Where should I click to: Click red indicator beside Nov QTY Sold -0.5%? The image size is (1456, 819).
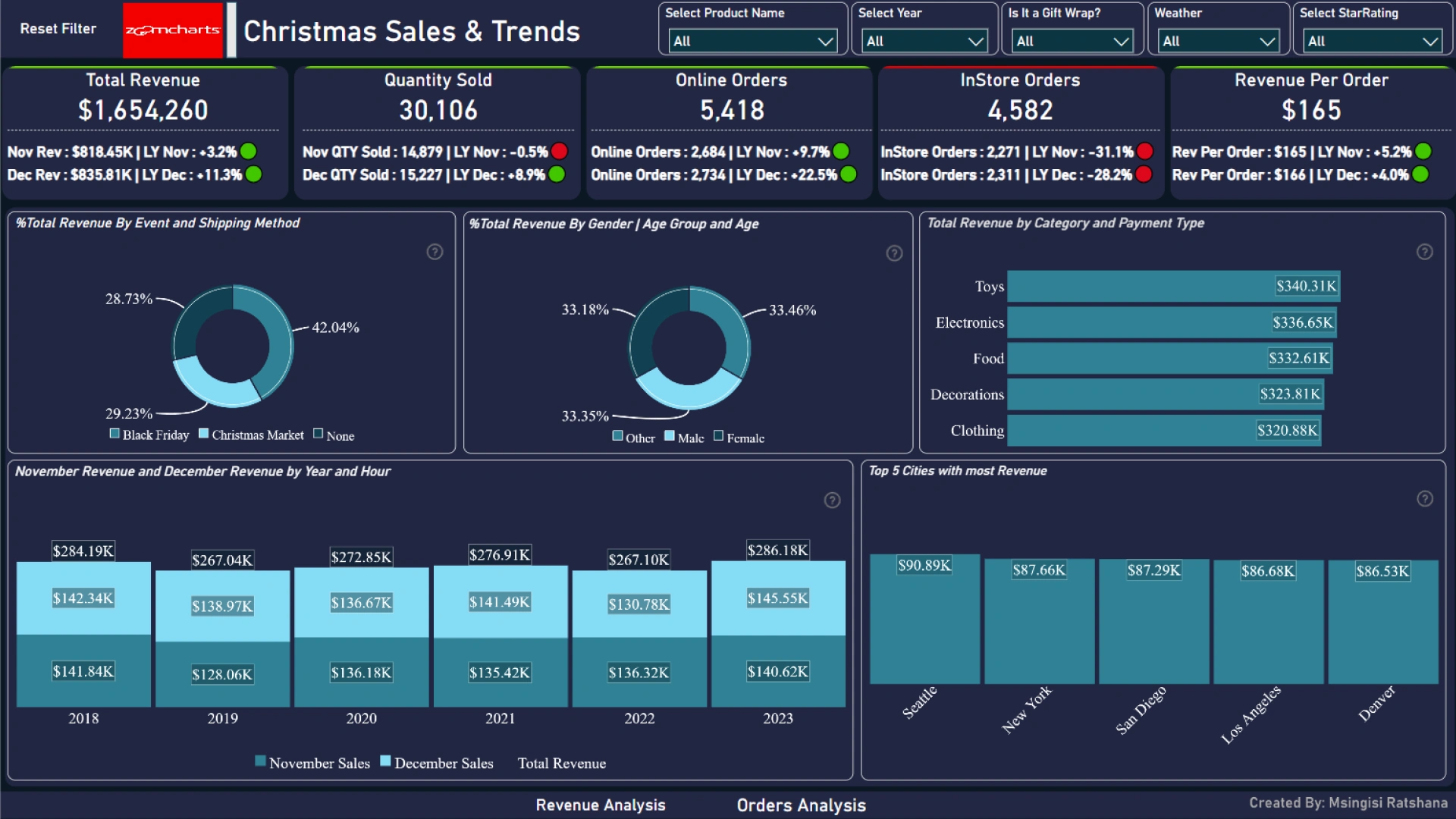tap(560, 152)
